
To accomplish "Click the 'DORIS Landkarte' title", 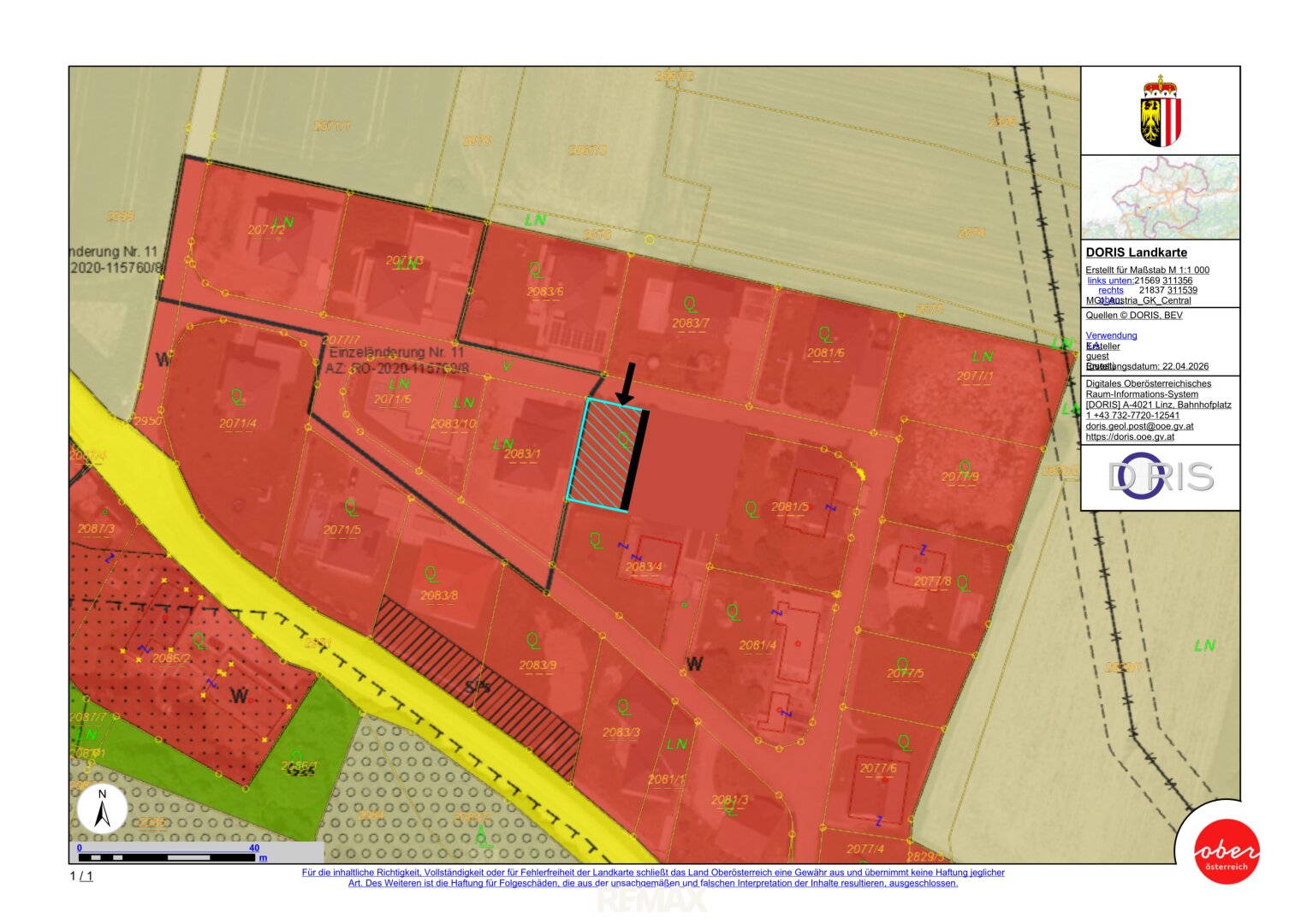I will 1136,252.
